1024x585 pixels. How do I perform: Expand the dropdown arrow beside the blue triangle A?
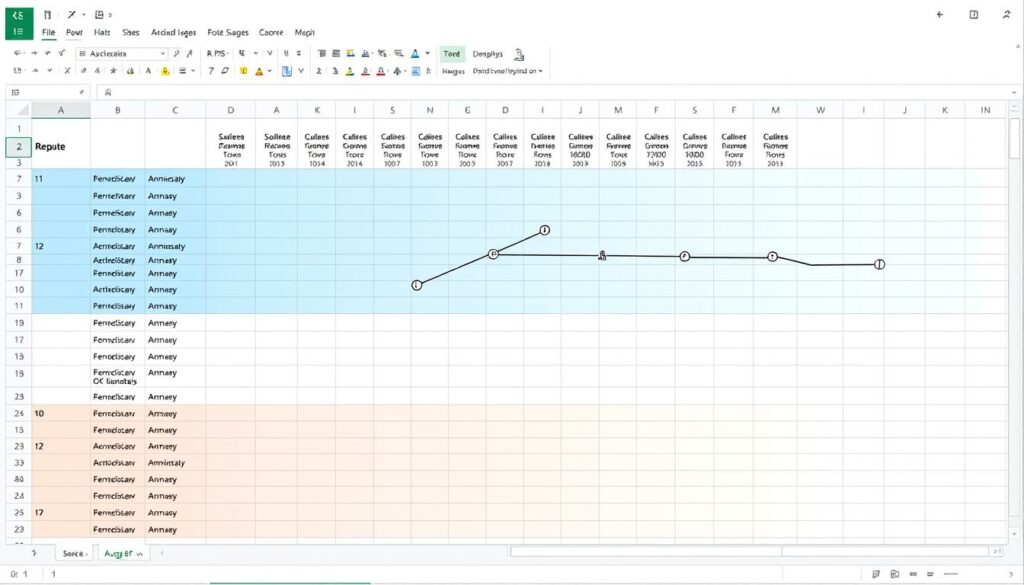428,54
